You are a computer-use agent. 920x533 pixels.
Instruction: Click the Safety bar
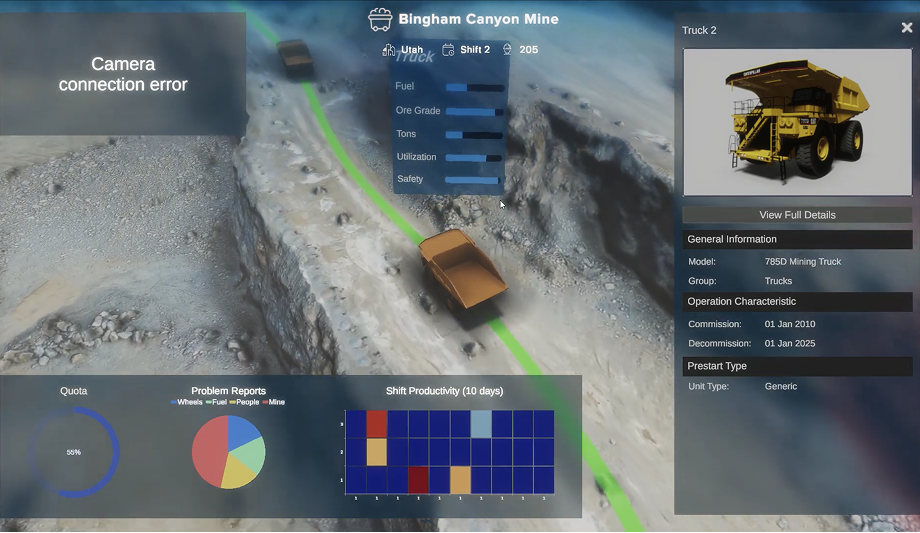point(473,180)
